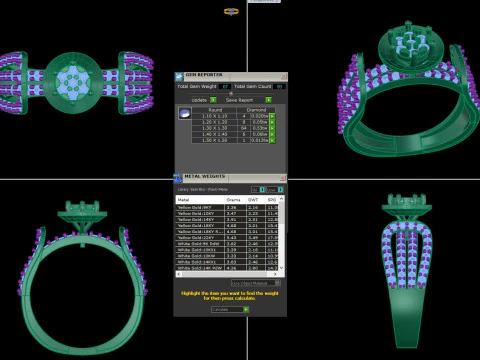Click the green Update arrow button
The height and width of the screenshot is (360, 480).
213,100
